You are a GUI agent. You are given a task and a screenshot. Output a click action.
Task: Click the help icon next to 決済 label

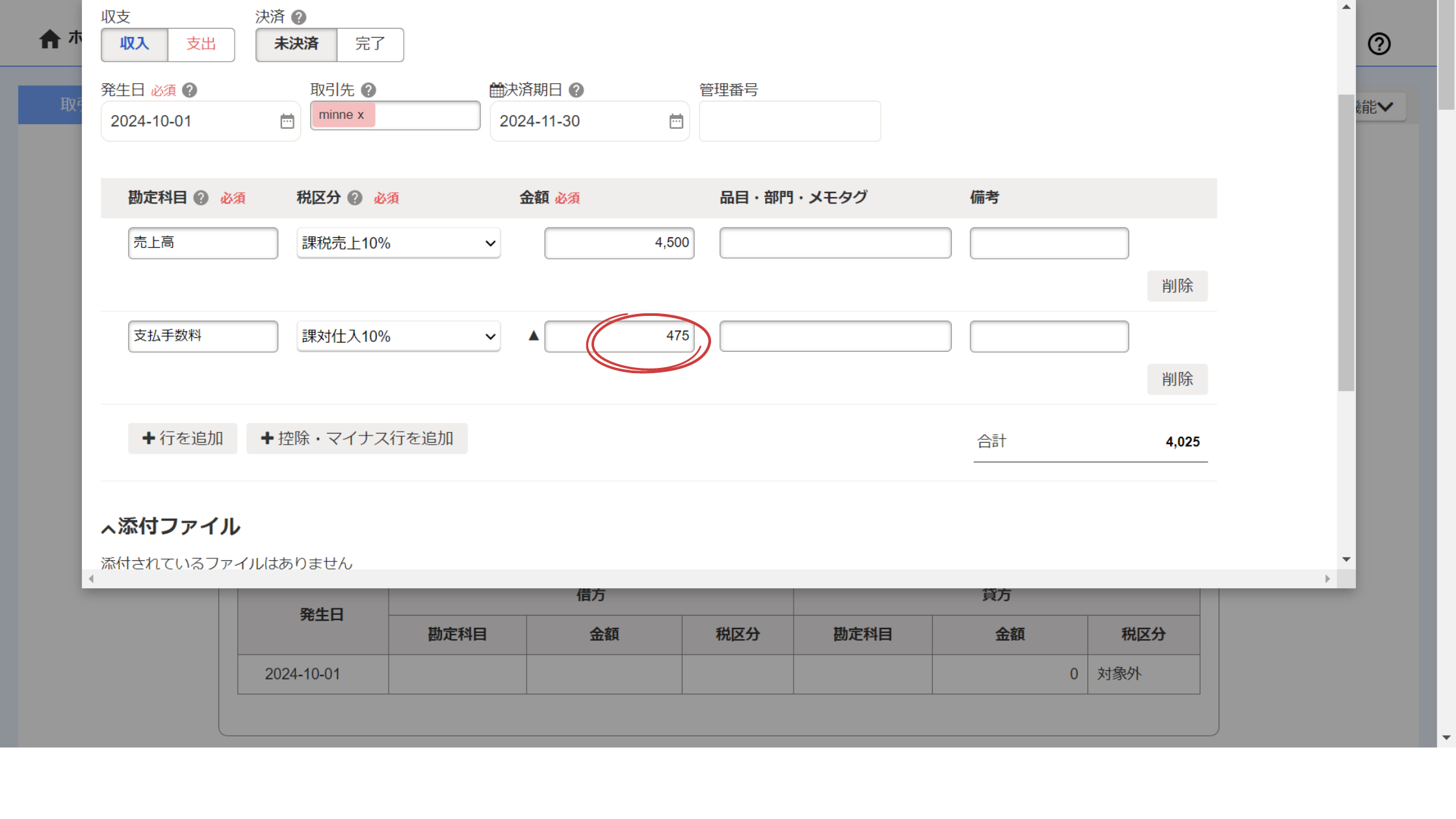point(298,17)
